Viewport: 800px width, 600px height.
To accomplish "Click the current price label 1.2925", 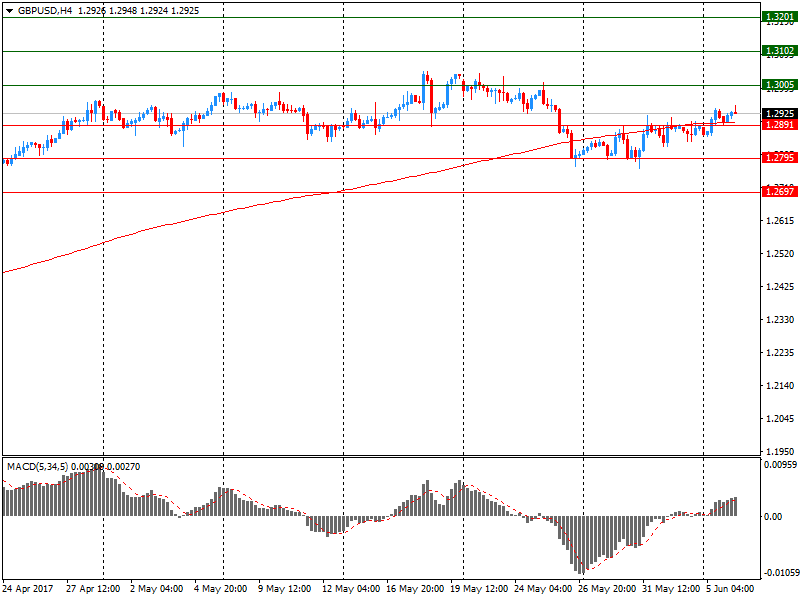I will pyautogui.click(x=780, y=113).
